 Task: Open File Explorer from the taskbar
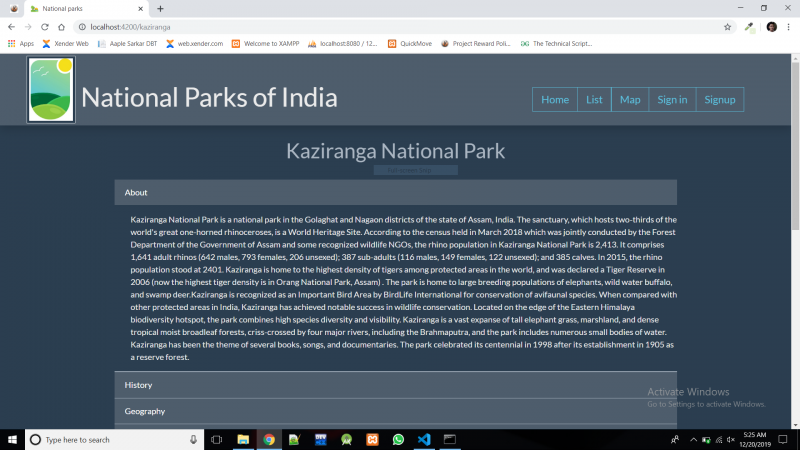[x=243, y=439]
